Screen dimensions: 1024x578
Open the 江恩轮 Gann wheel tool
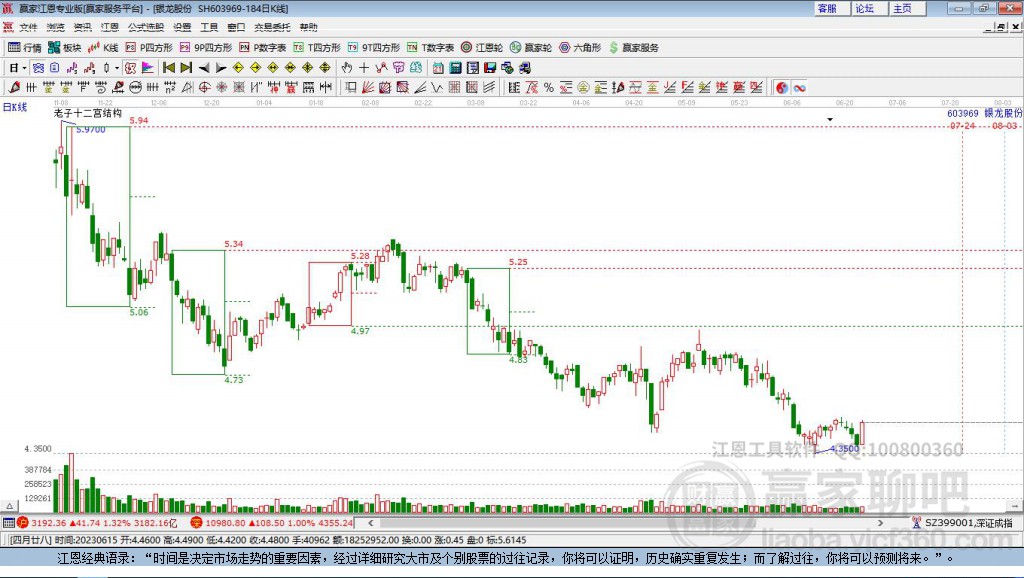[482, 48]
